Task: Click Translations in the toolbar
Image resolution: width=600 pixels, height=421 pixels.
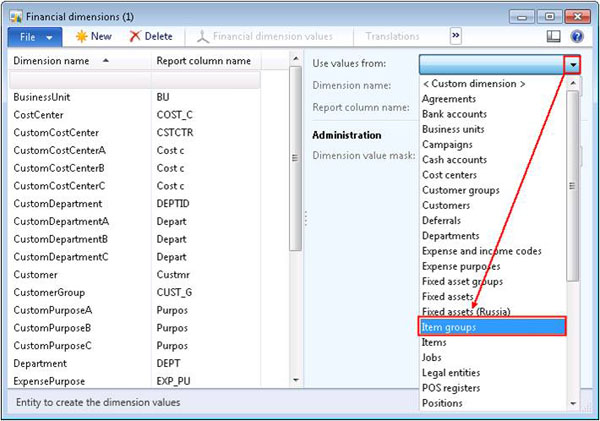Action: (x=392, y=36)
